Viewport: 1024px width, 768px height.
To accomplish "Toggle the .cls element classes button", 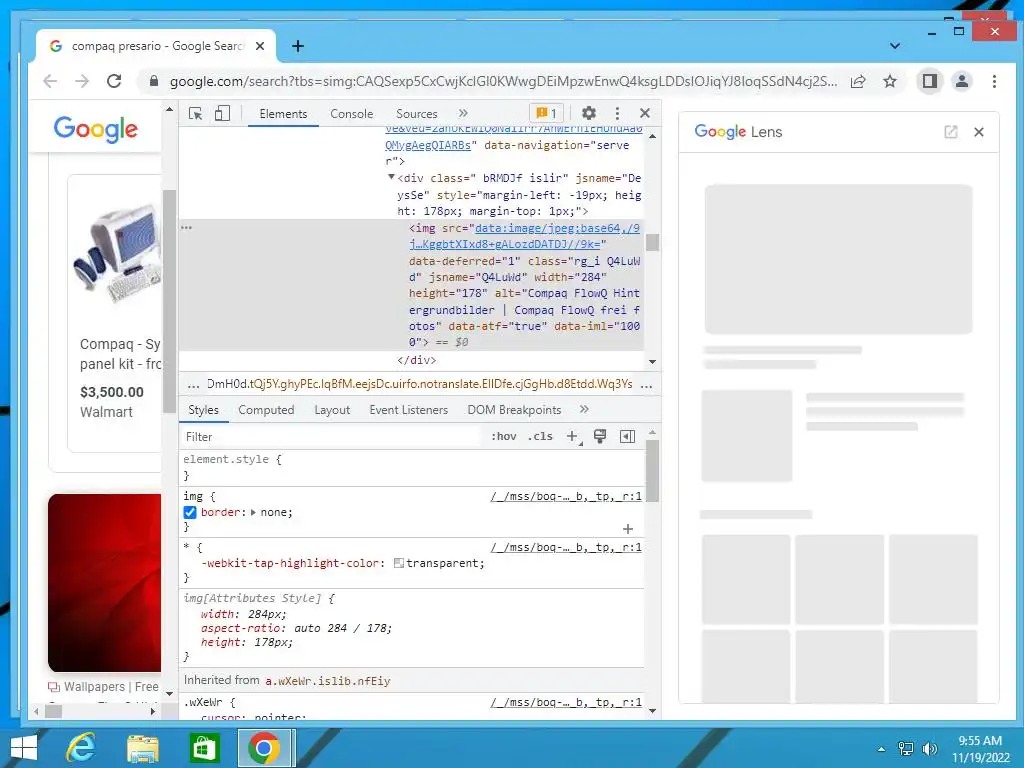I will [x=540, y=436].
